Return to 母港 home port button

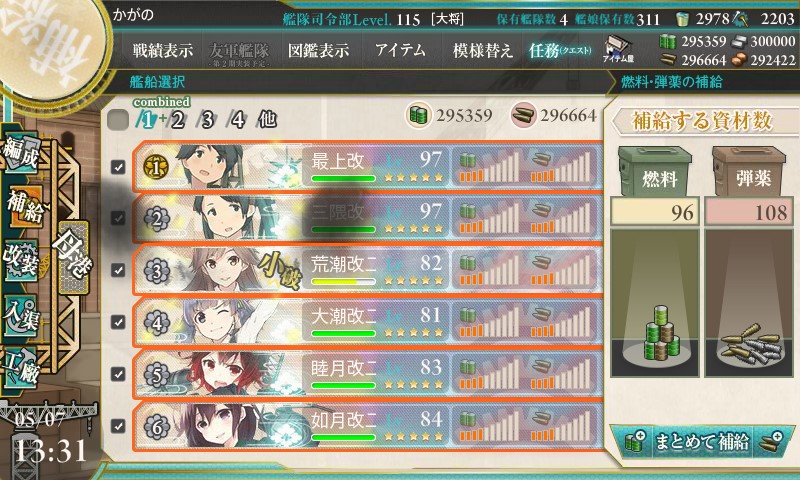click(x=72, y=257)
